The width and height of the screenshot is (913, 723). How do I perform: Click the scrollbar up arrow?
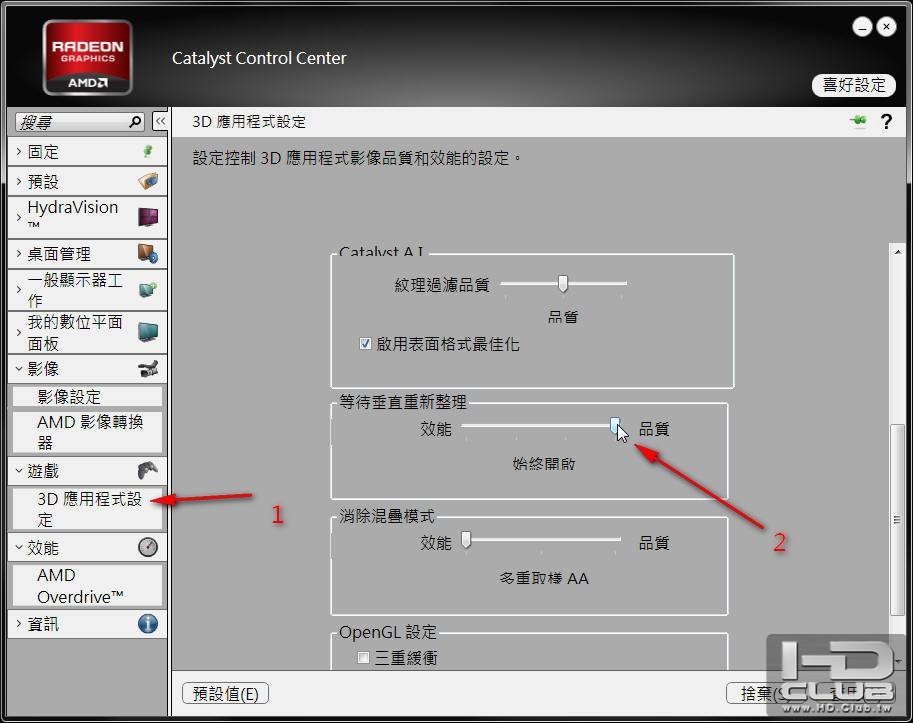pyautogui.click(x=897, y=252)
